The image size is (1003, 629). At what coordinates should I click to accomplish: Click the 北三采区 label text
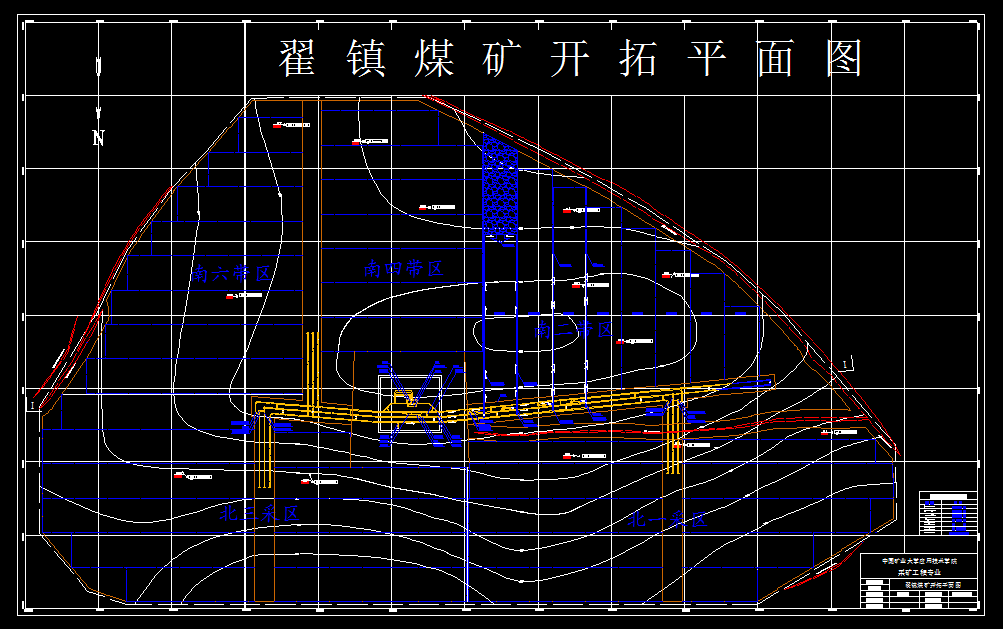coord(258,512)
